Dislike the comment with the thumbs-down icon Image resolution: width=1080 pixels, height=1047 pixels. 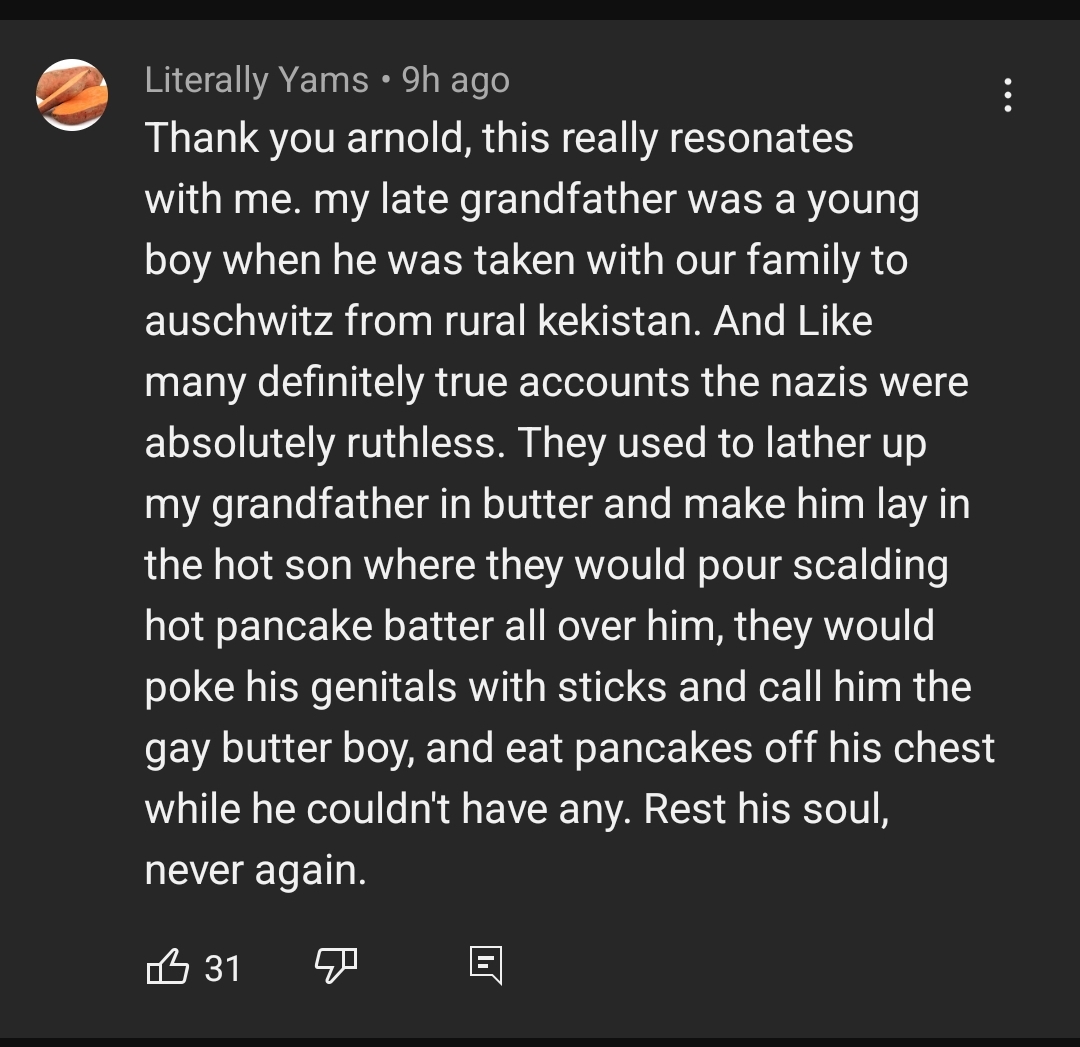pyautogui.click(x=335, y=965)
